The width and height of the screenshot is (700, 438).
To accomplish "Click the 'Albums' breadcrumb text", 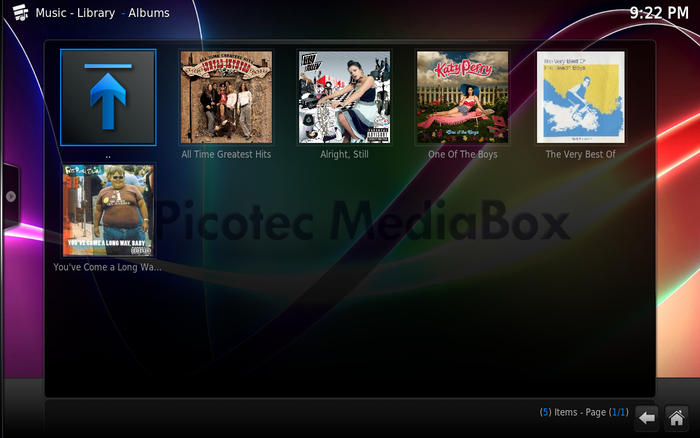I will (149, 13).
